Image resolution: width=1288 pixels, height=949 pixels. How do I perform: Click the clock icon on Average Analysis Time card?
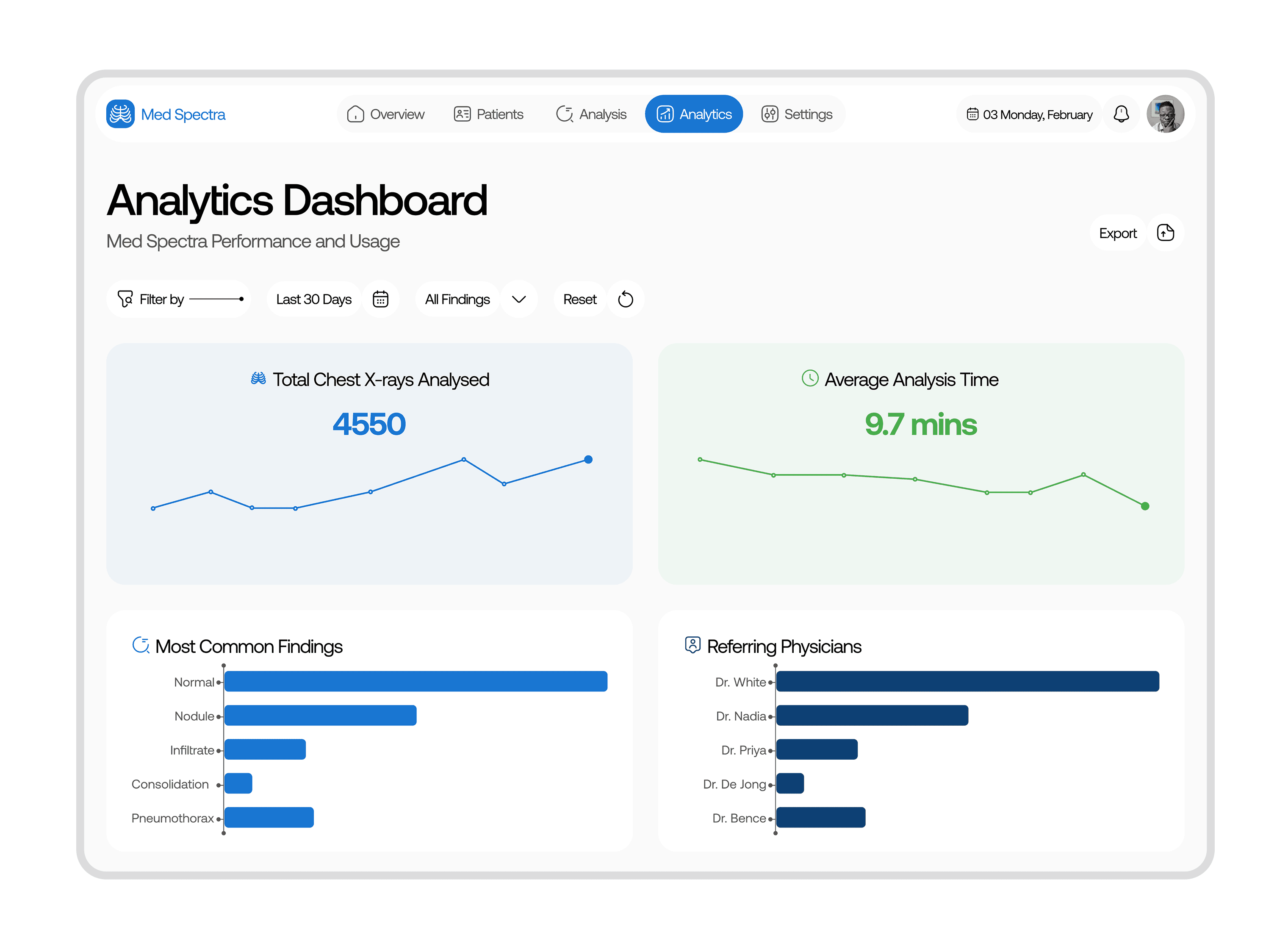[x=810, y=379]
